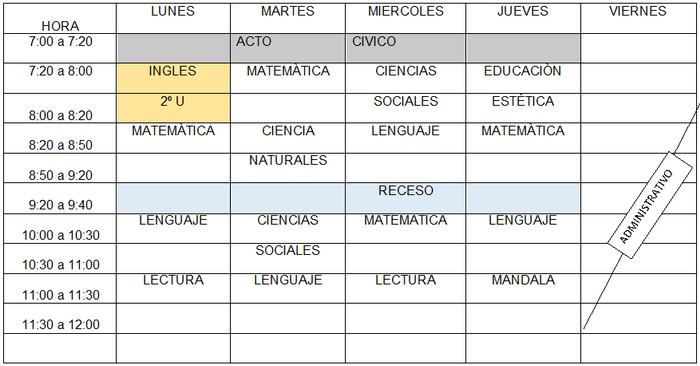700x366 pixels.
Task: Click the JUEVES column header
Action: (x=523, y=19)
